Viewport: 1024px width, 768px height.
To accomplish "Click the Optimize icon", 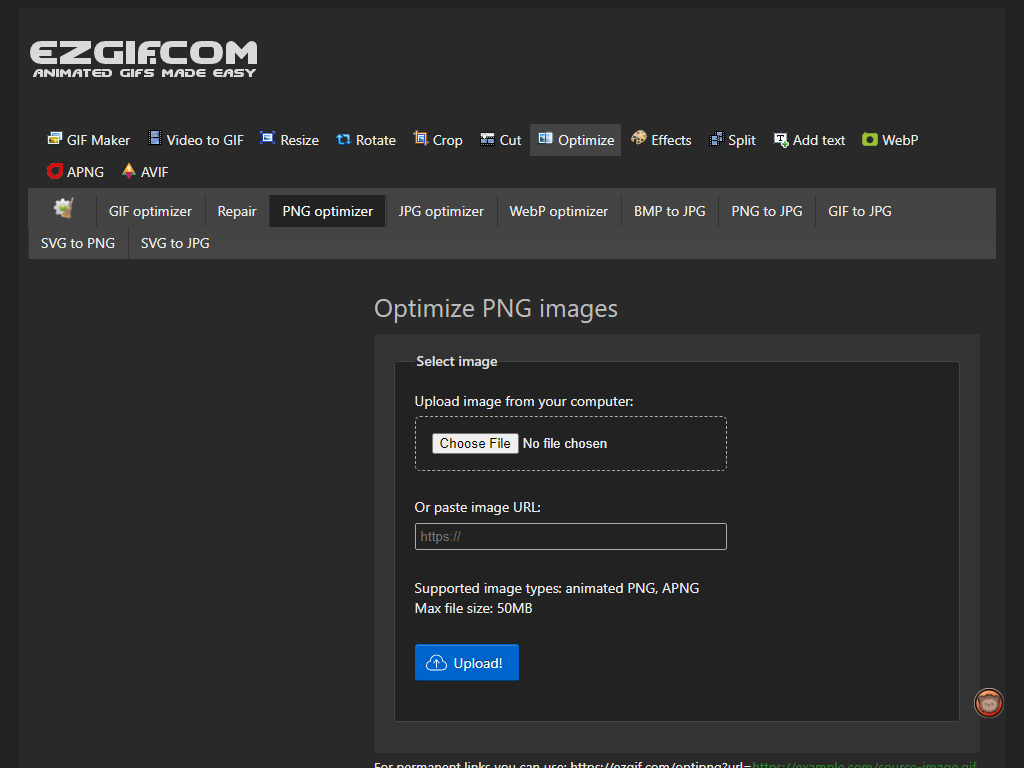I will pyautogui.click(x=545, y=138).
